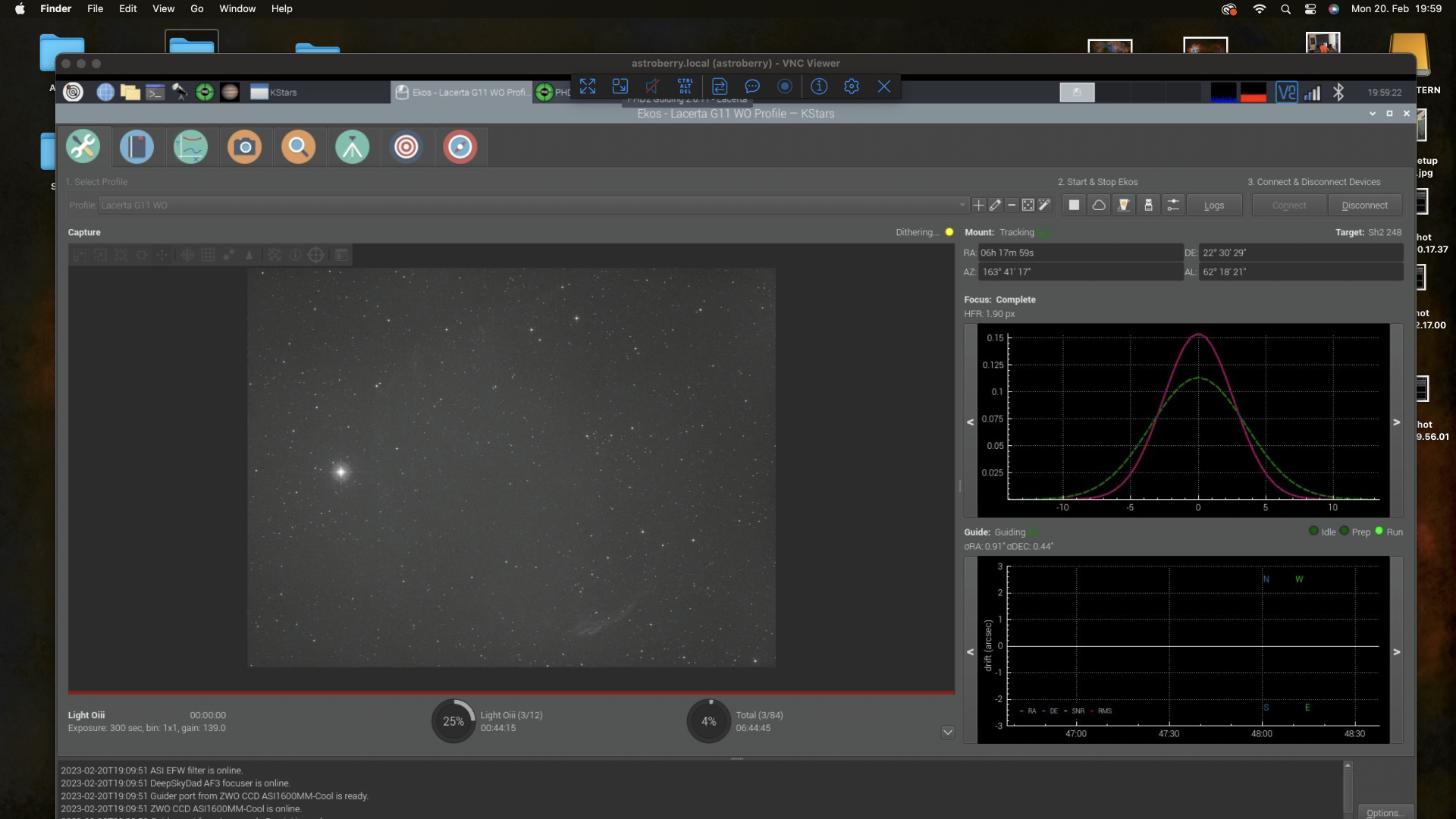Switch to PHD2 Guiding taskbar window
The image size is (1456, 819).
(x=553, y=93)
